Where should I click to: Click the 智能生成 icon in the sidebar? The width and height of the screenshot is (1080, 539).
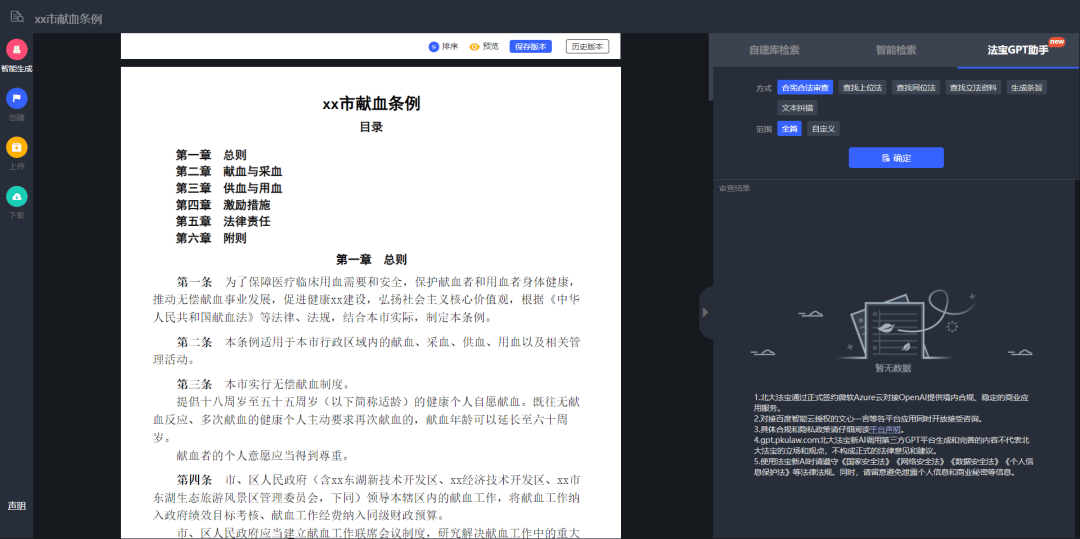pyautogui.click(x=16, y=49)
